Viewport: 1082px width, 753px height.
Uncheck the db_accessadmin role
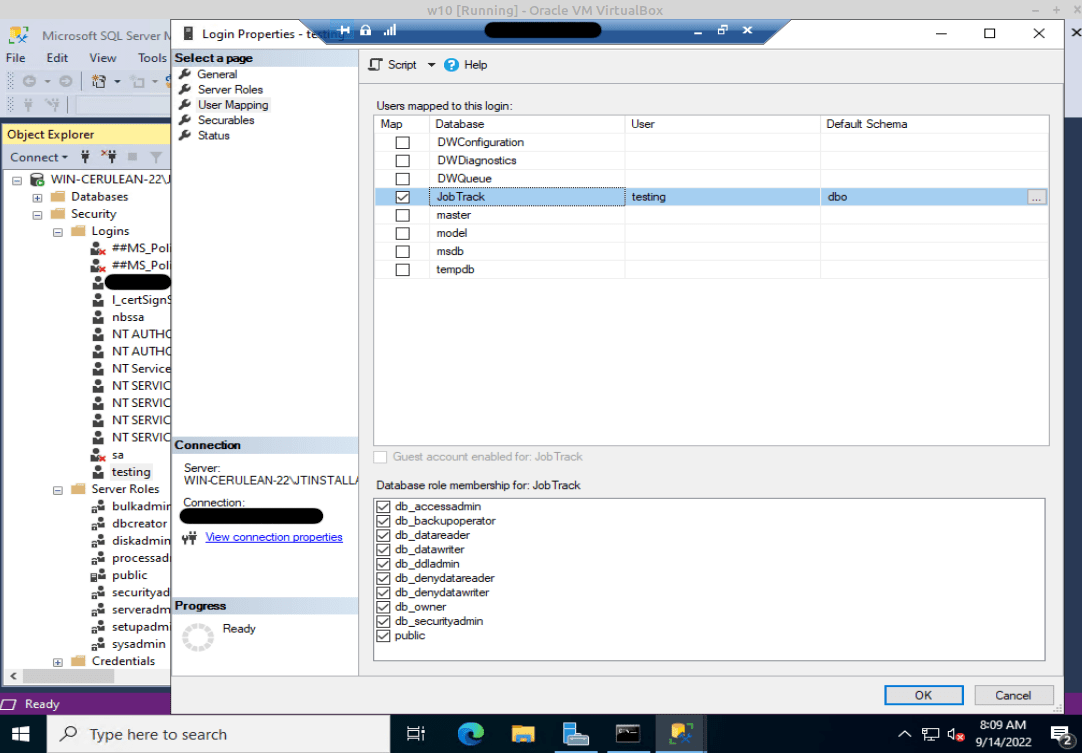[384, 507]
